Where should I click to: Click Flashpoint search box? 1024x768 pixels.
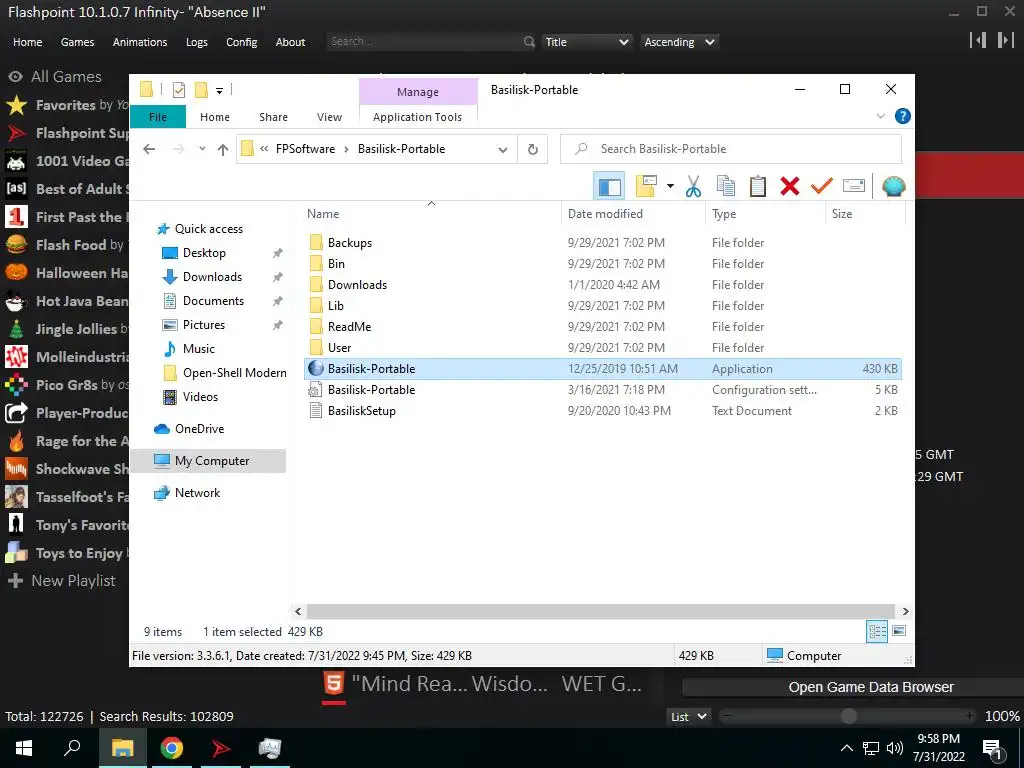pos(431,42)
